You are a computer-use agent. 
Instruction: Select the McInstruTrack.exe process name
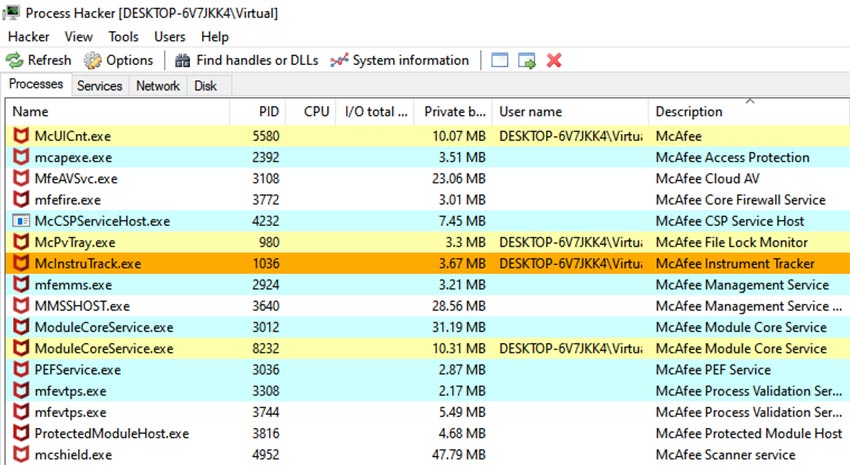click(x=88, y=264)
